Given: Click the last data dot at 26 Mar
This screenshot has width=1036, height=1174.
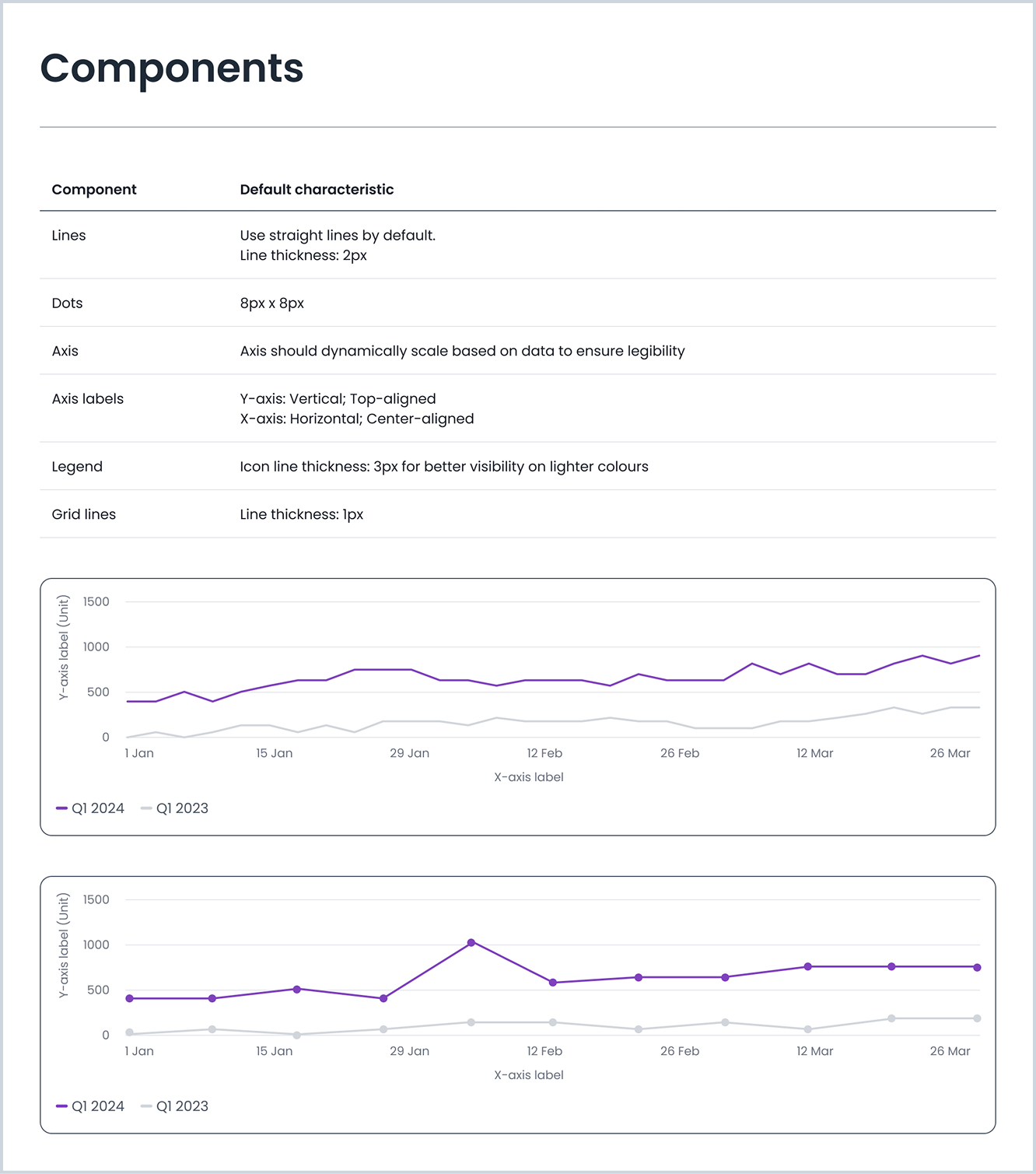Looking at the screenshot, I should 978,966.
